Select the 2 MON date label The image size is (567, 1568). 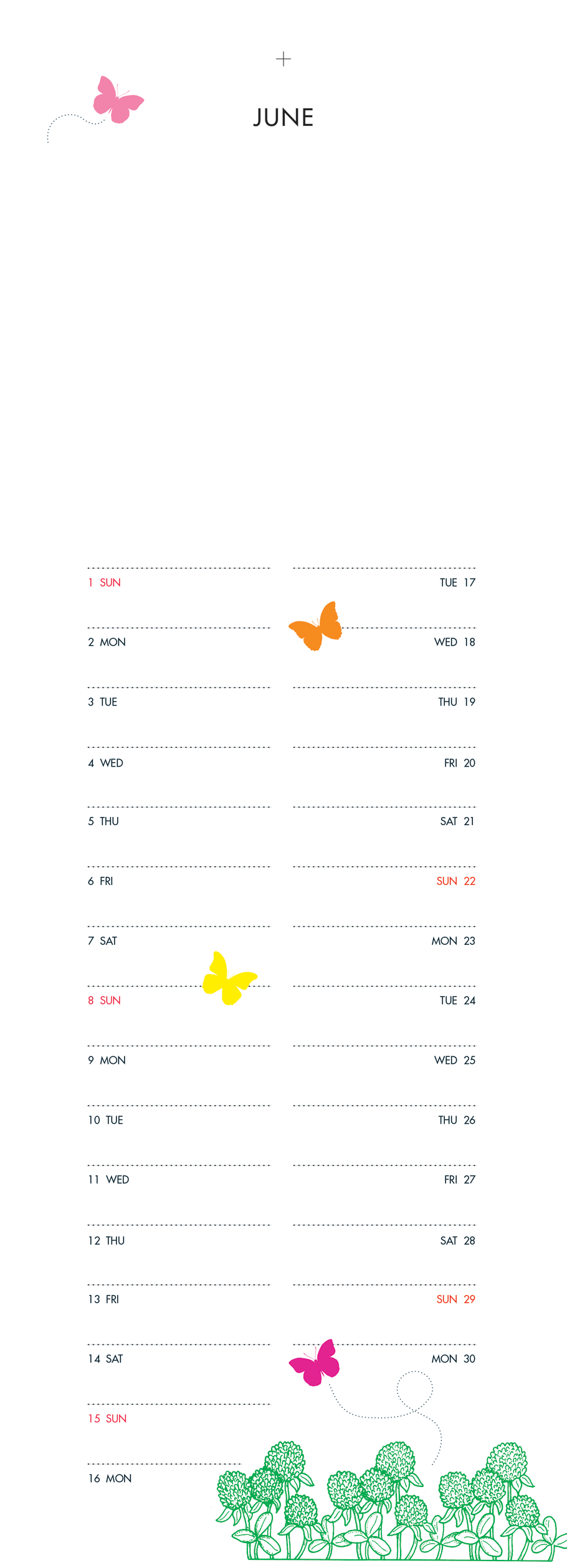pos(107,643)
